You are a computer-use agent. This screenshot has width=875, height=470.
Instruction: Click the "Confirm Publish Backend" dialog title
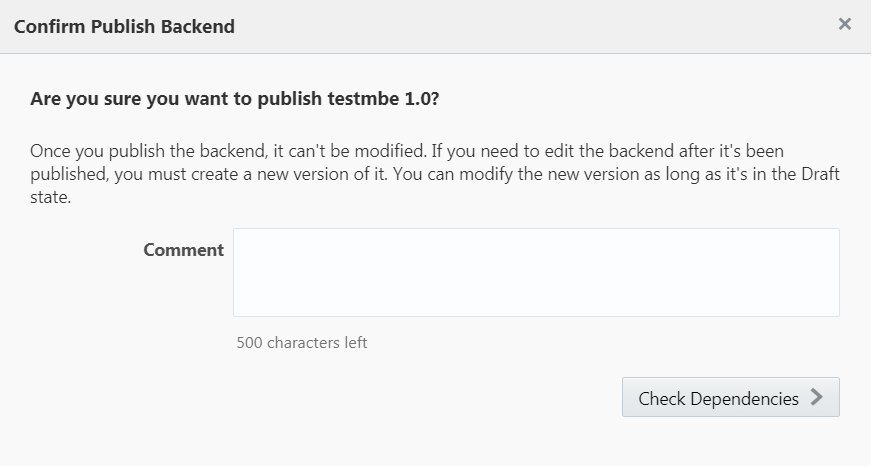click(x=124, y=27)
